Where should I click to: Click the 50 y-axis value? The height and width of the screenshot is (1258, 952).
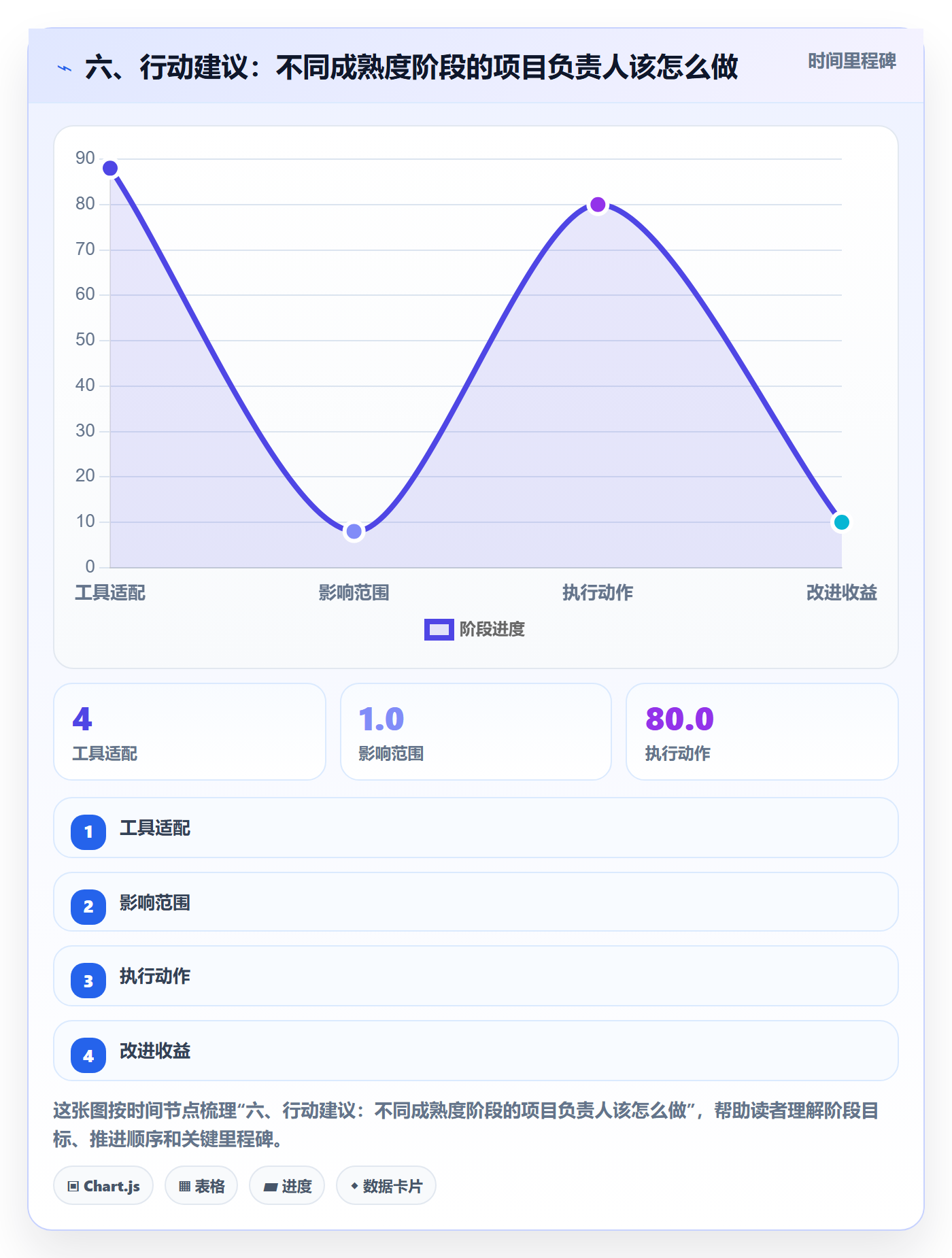[85, 340]
